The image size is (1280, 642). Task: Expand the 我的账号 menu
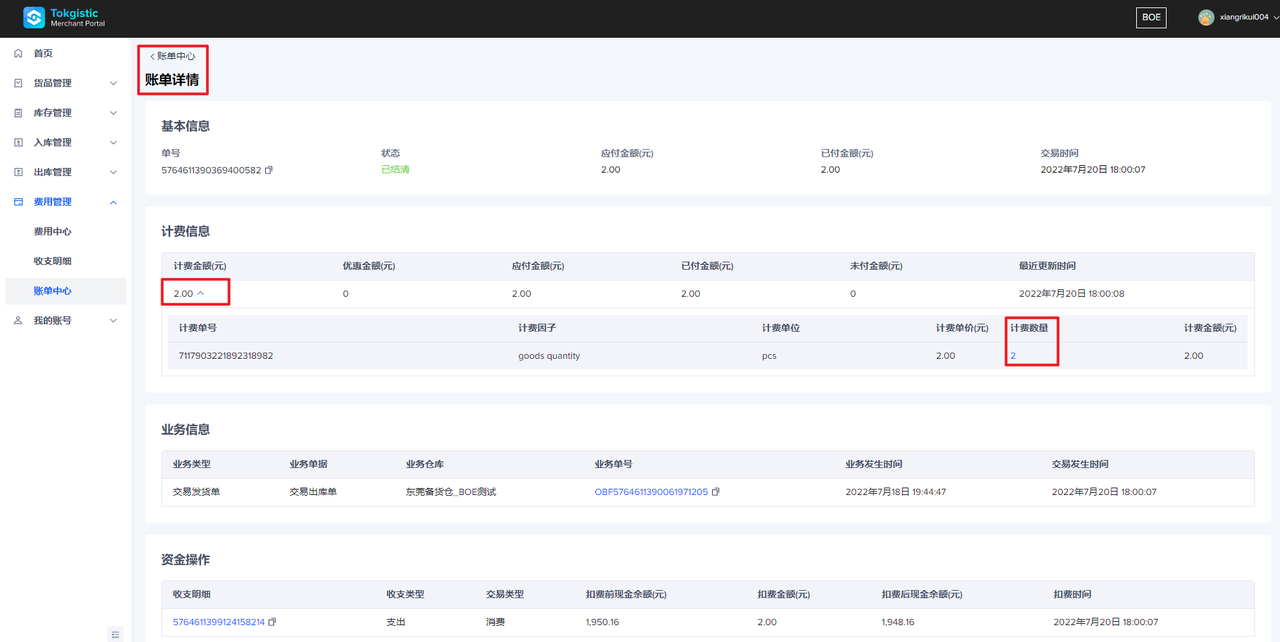113,321
